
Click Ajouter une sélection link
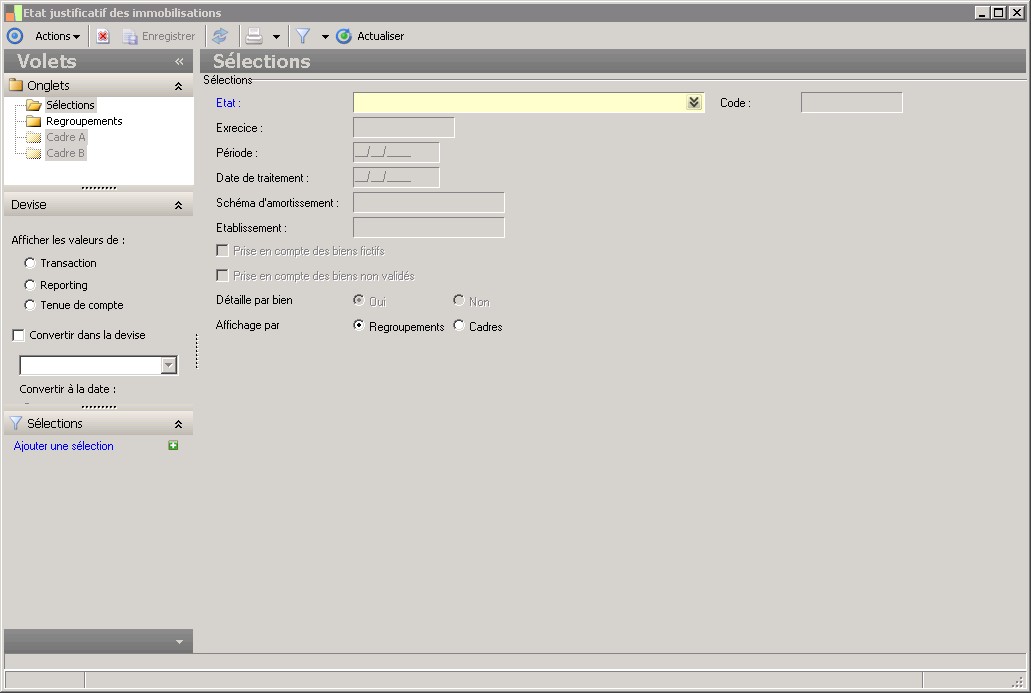(x=64, y=446)
